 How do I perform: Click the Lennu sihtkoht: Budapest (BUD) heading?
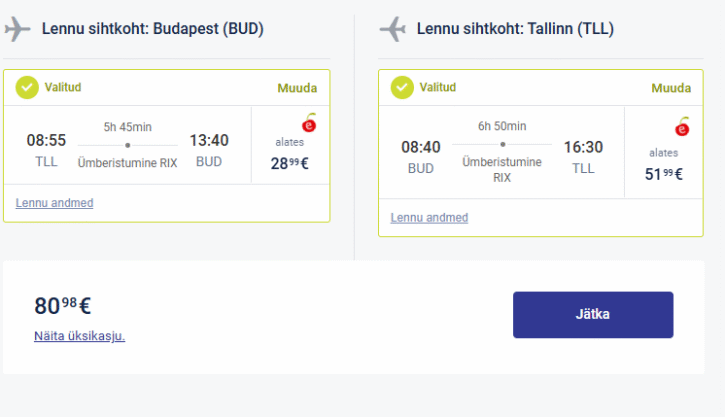(x=152, y=29)
